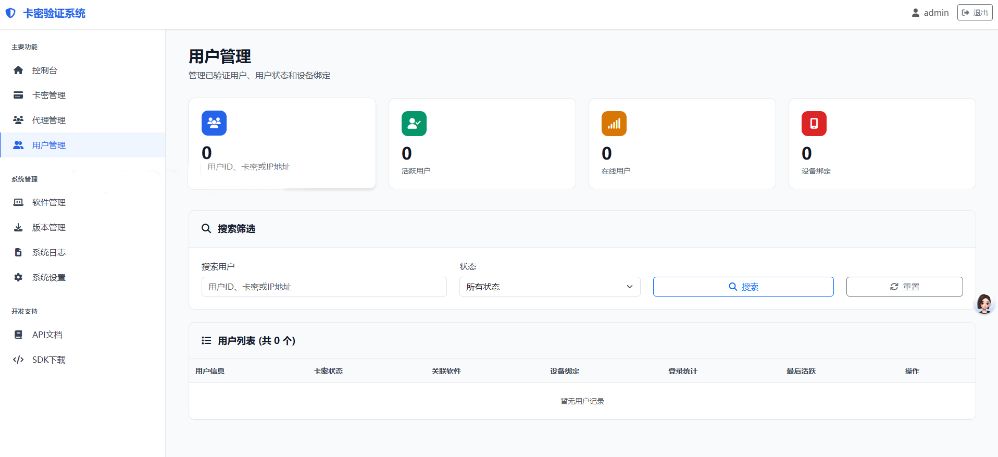Click the green 活跃用户 icon
998x457 pixels.
[414, 123]
